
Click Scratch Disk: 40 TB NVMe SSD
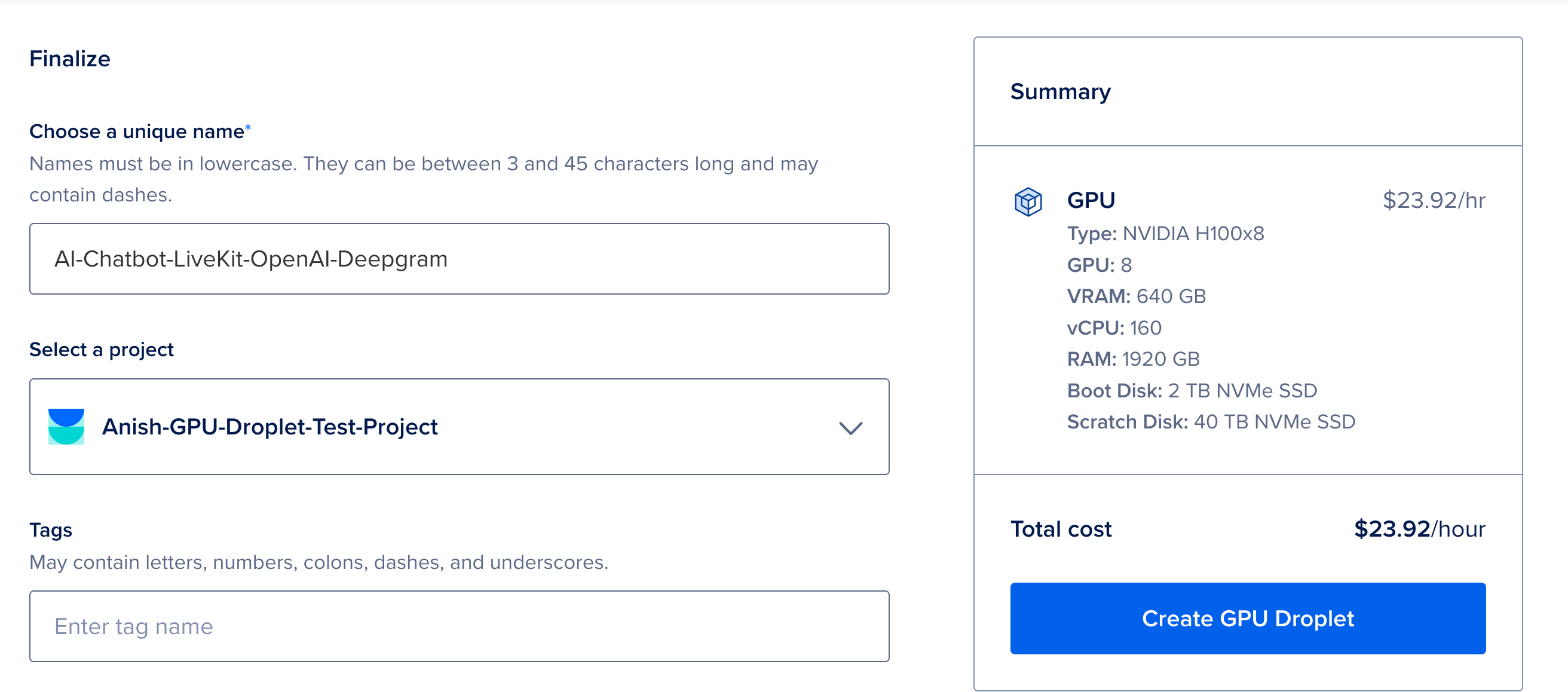(x=1211, y=422)
